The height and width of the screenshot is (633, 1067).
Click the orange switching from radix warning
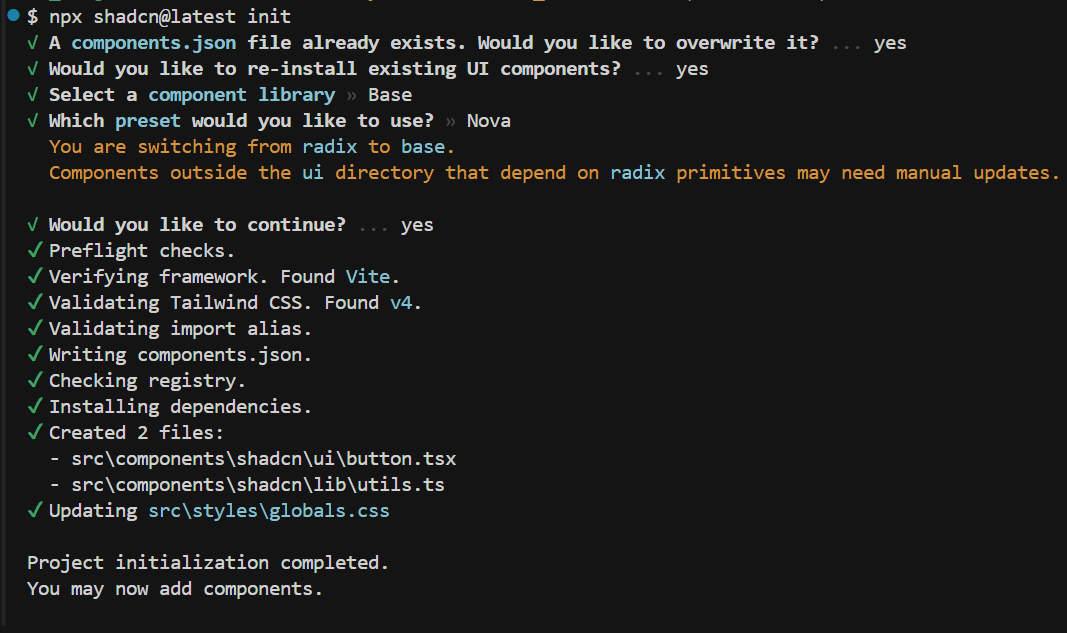point(251,146)
